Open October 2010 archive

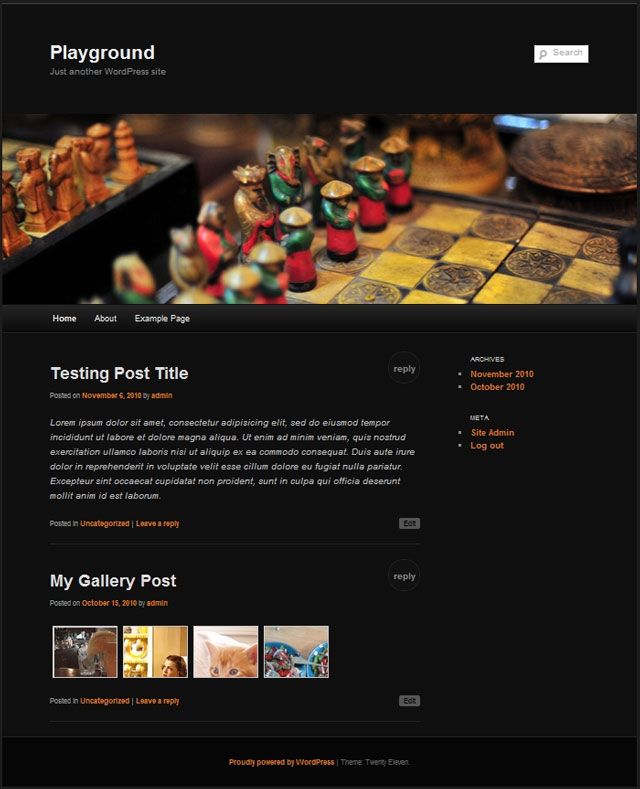coord(497,387)
